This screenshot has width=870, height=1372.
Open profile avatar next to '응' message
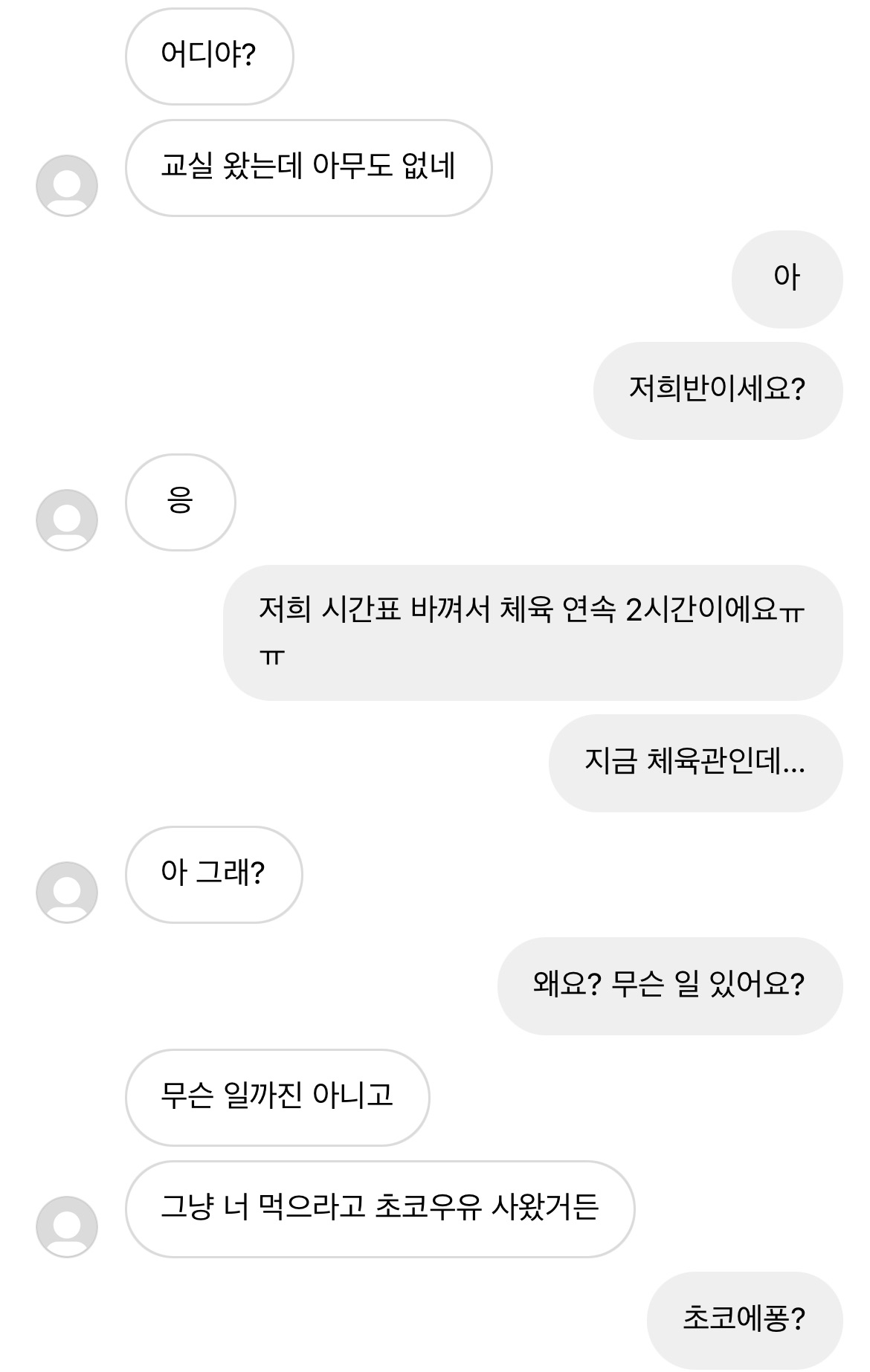67,520
